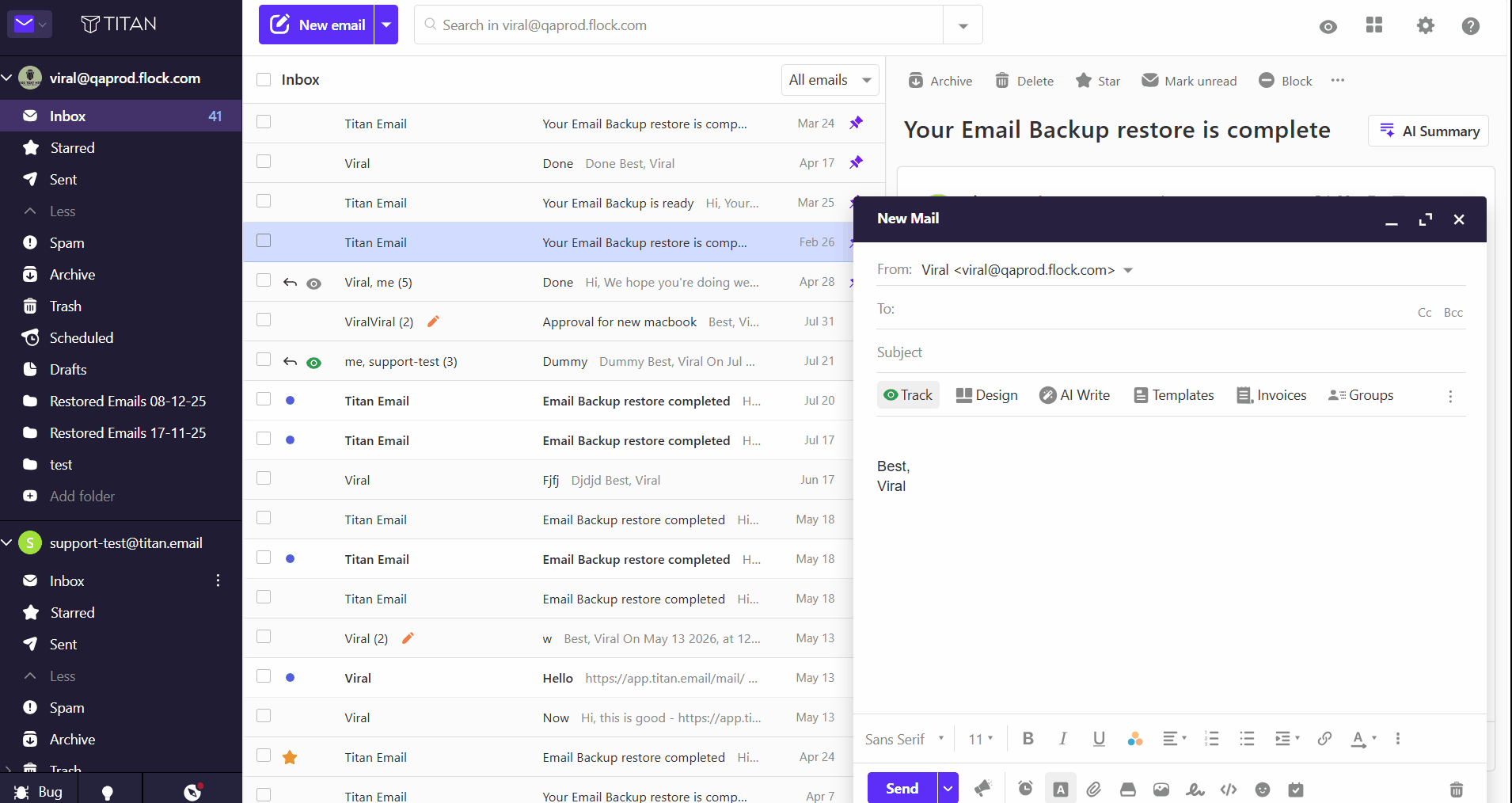The width and height of the screenshot is (1512, 803).
Task: Select checkbox for 'Approval for new macbook' email
Action: (x=264, y=320)
